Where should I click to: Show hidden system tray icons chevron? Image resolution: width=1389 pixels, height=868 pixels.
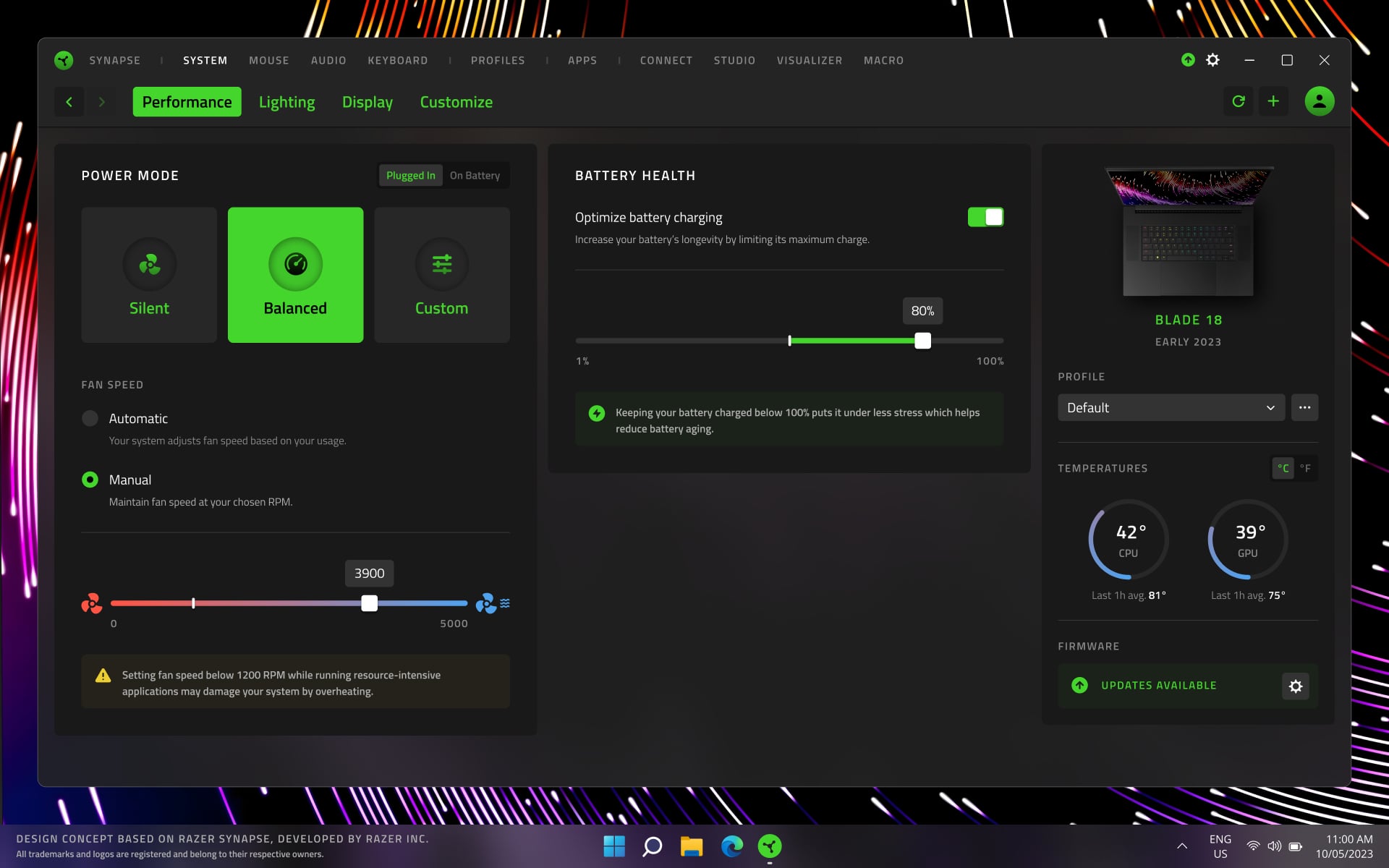pyautogui.click(x=1182, y=846)
